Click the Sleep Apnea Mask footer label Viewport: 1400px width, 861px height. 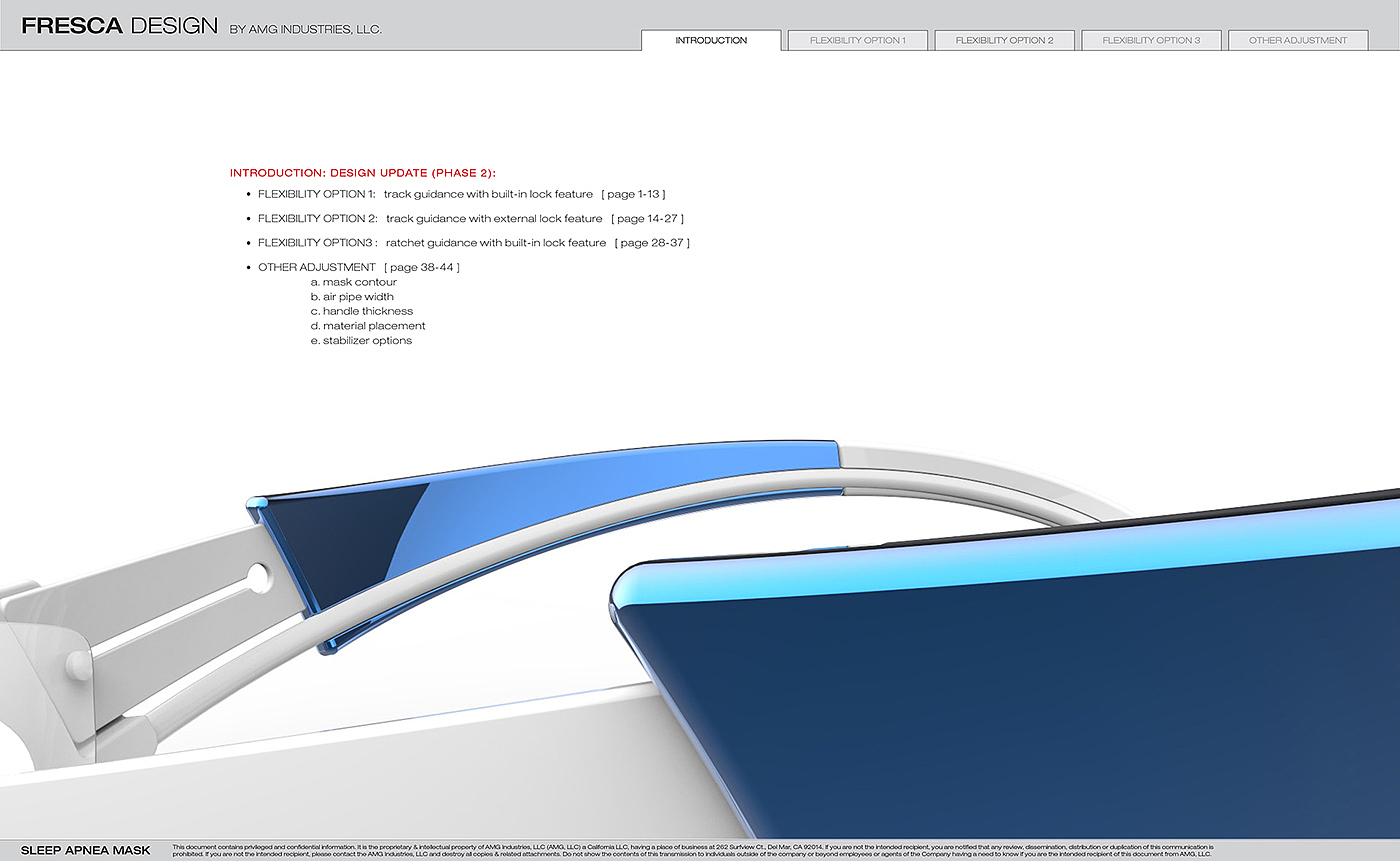[86, 851]
